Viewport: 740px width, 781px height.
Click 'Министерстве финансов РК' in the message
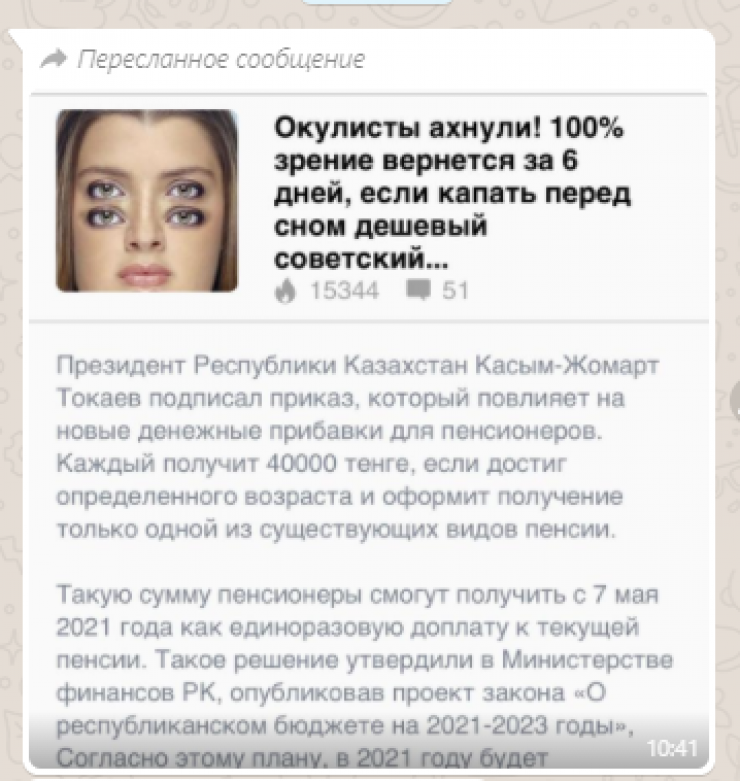[x=365, y=677]
